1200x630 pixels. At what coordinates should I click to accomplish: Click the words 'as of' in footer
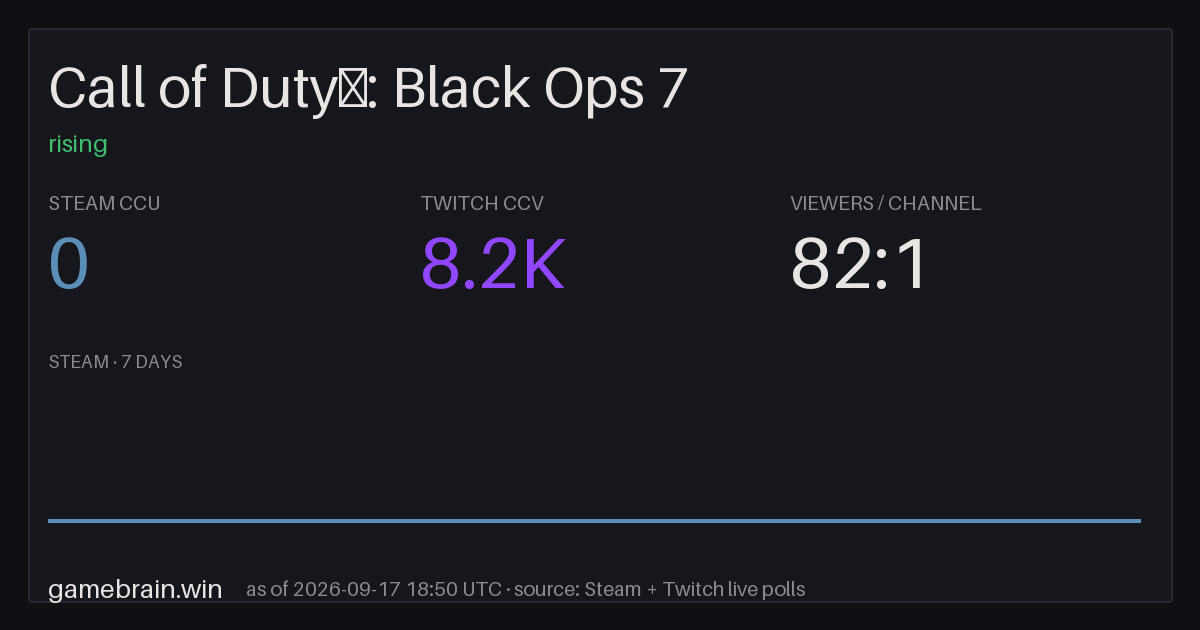coord(267,589)
